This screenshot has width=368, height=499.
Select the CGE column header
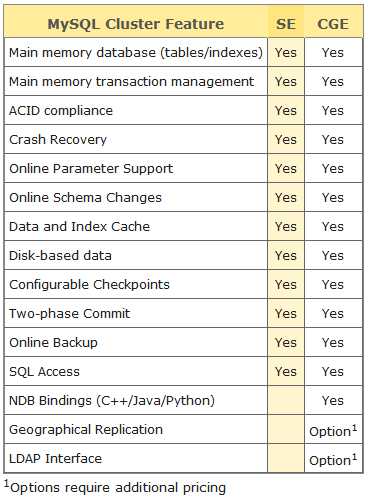coord(333,24)
